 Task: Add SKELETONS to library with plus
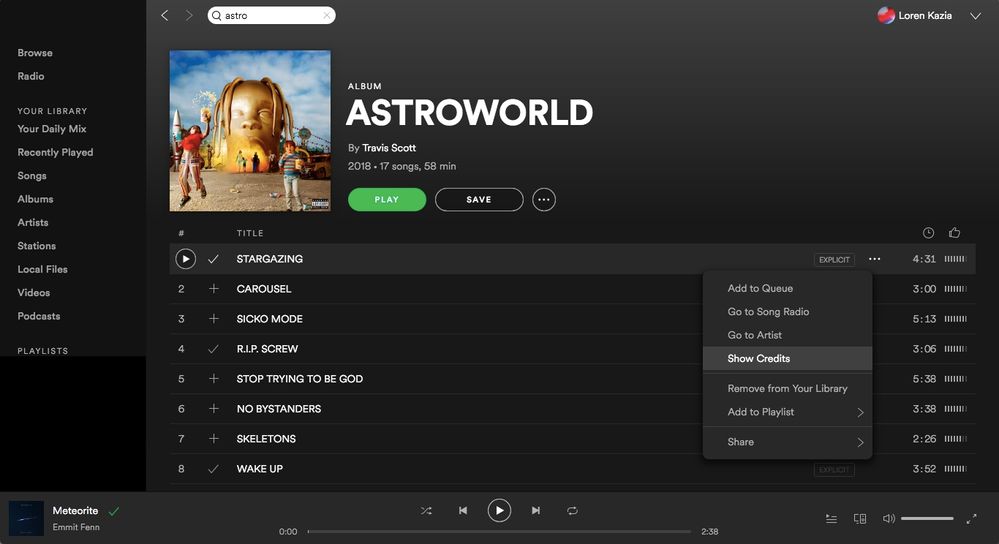coord(213,438)
